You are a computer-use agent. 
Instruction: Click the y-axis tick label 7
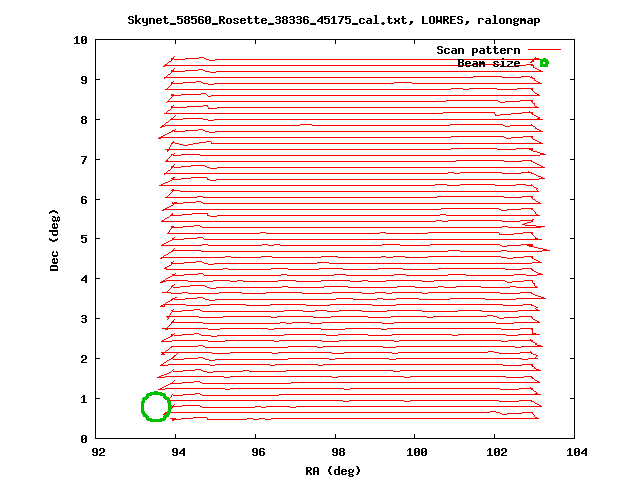(84, 160)
